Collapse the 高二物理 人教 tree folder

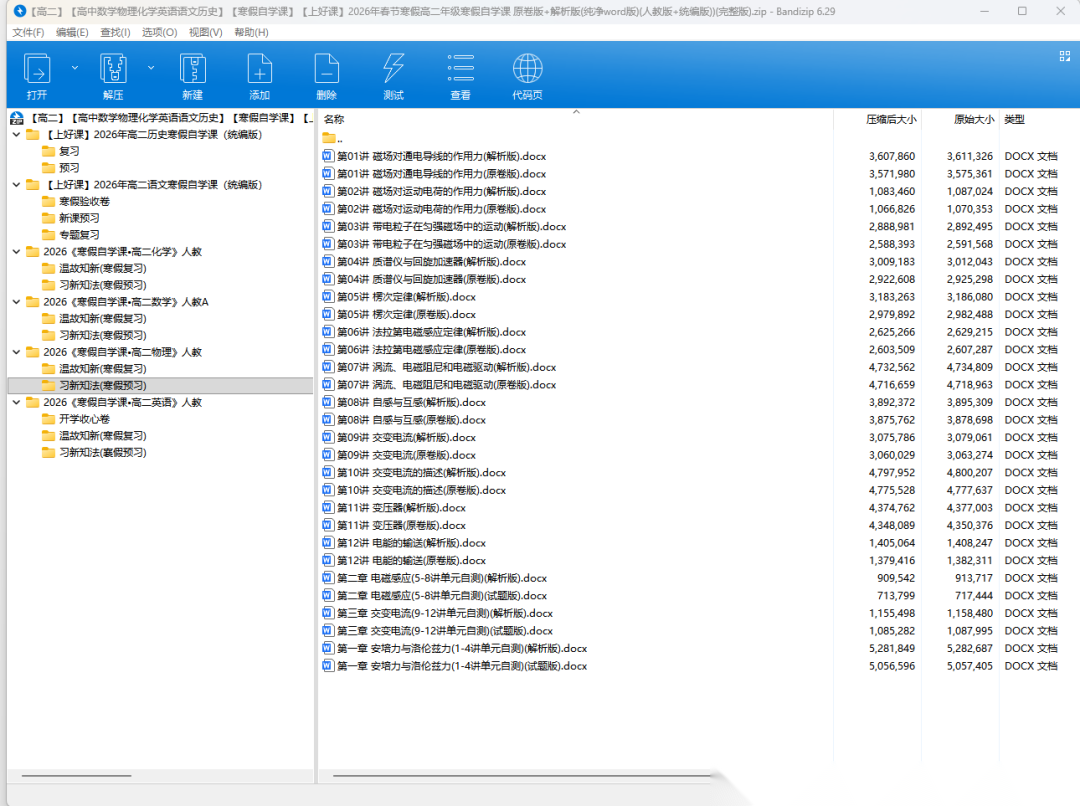click(16, 352)
